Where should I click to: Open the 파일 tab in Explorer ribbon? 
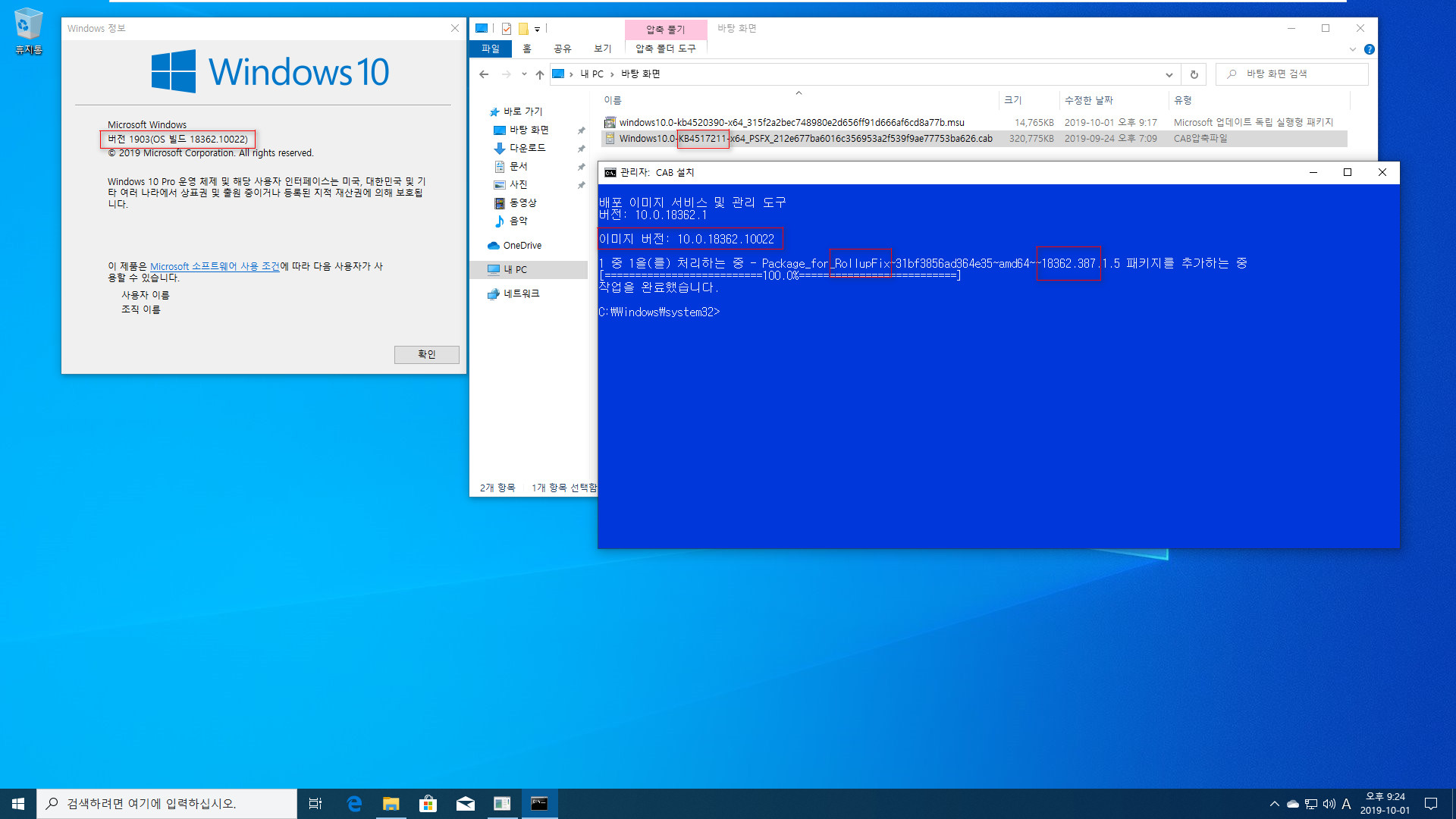pyautogui.click(x=491, y=49)
